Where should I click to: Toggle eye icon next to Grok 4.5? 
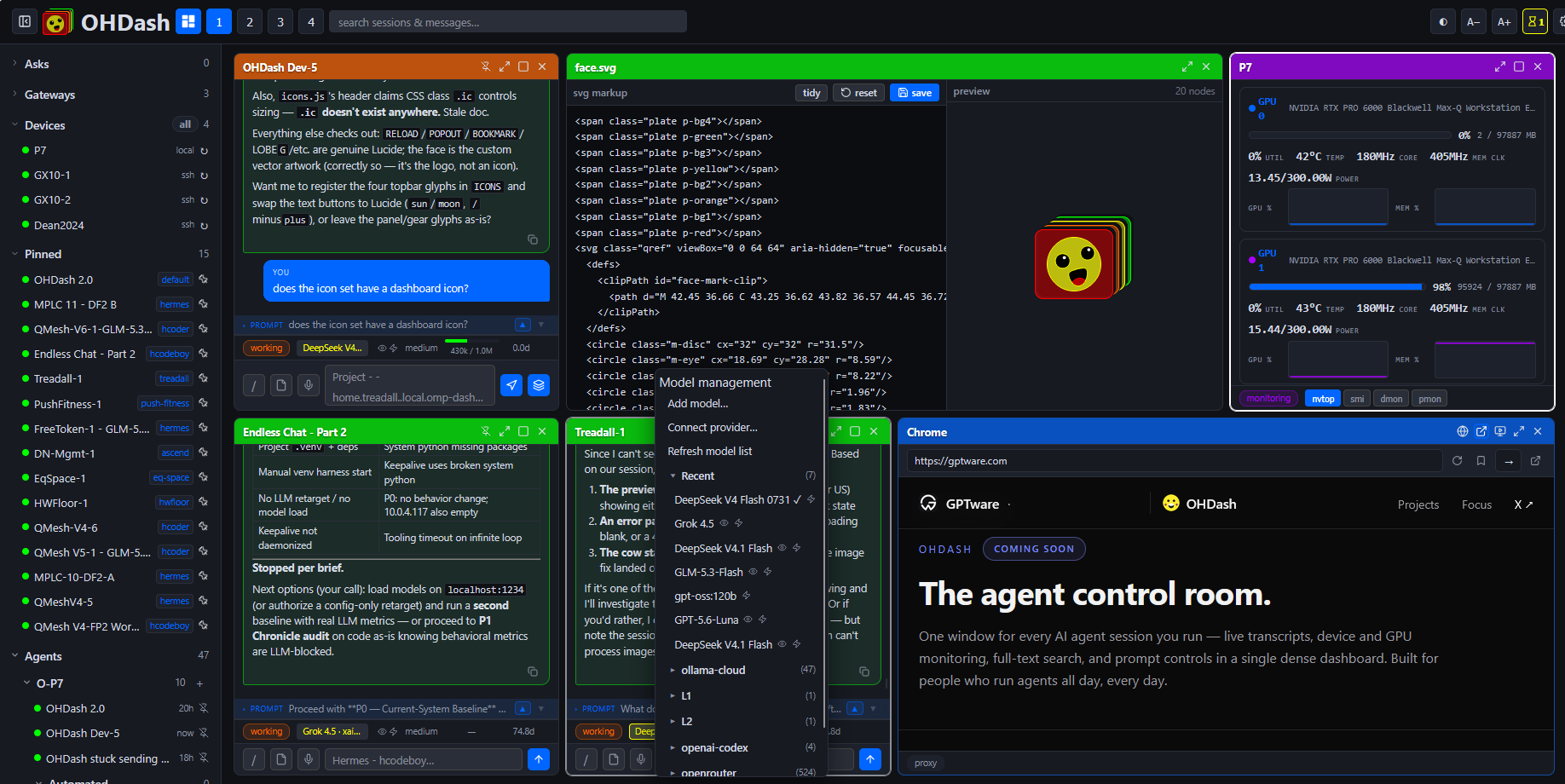click(725, 523)
